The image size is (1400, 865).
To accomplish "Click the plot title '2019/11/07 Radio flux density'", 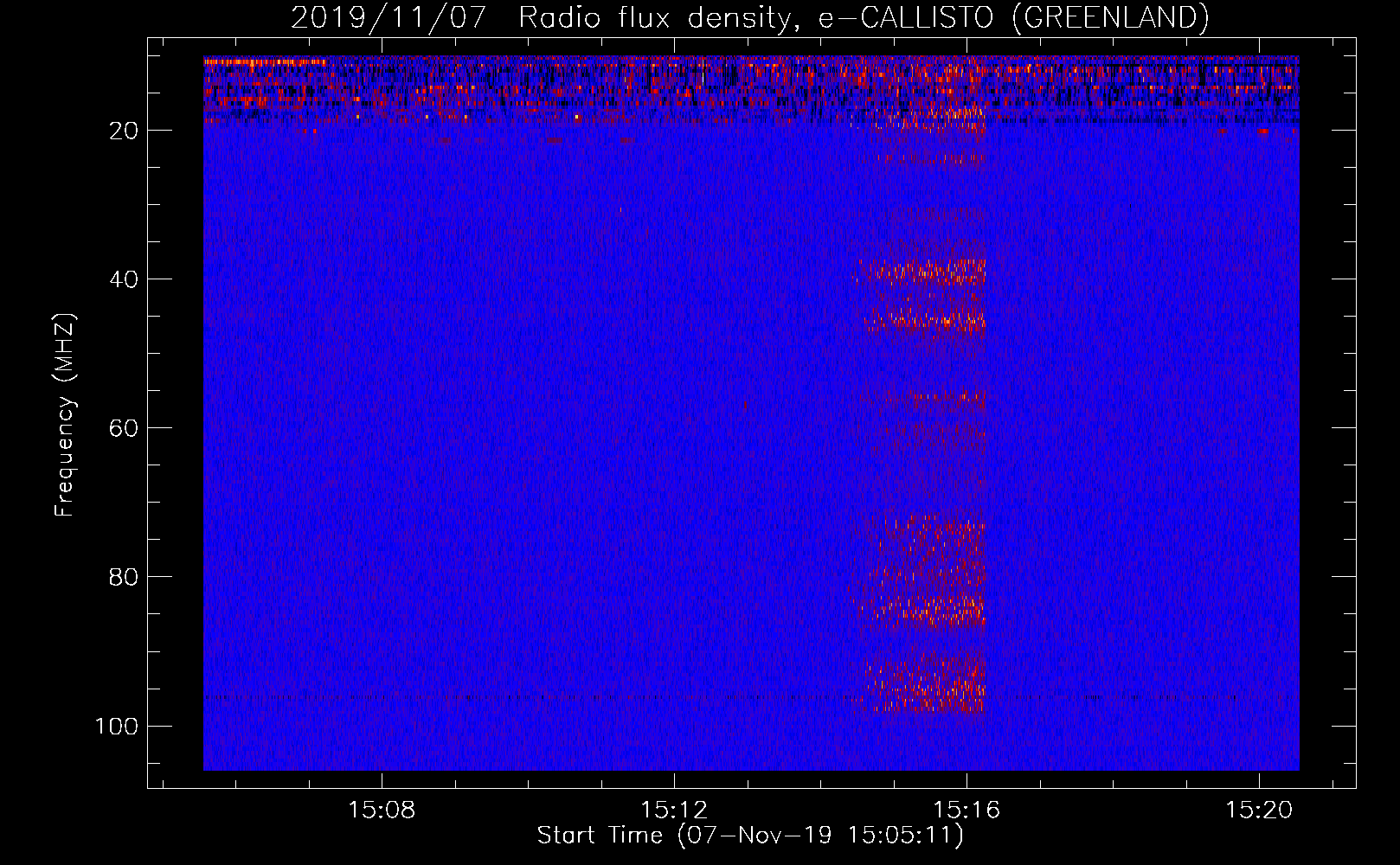I will [749, 17].
